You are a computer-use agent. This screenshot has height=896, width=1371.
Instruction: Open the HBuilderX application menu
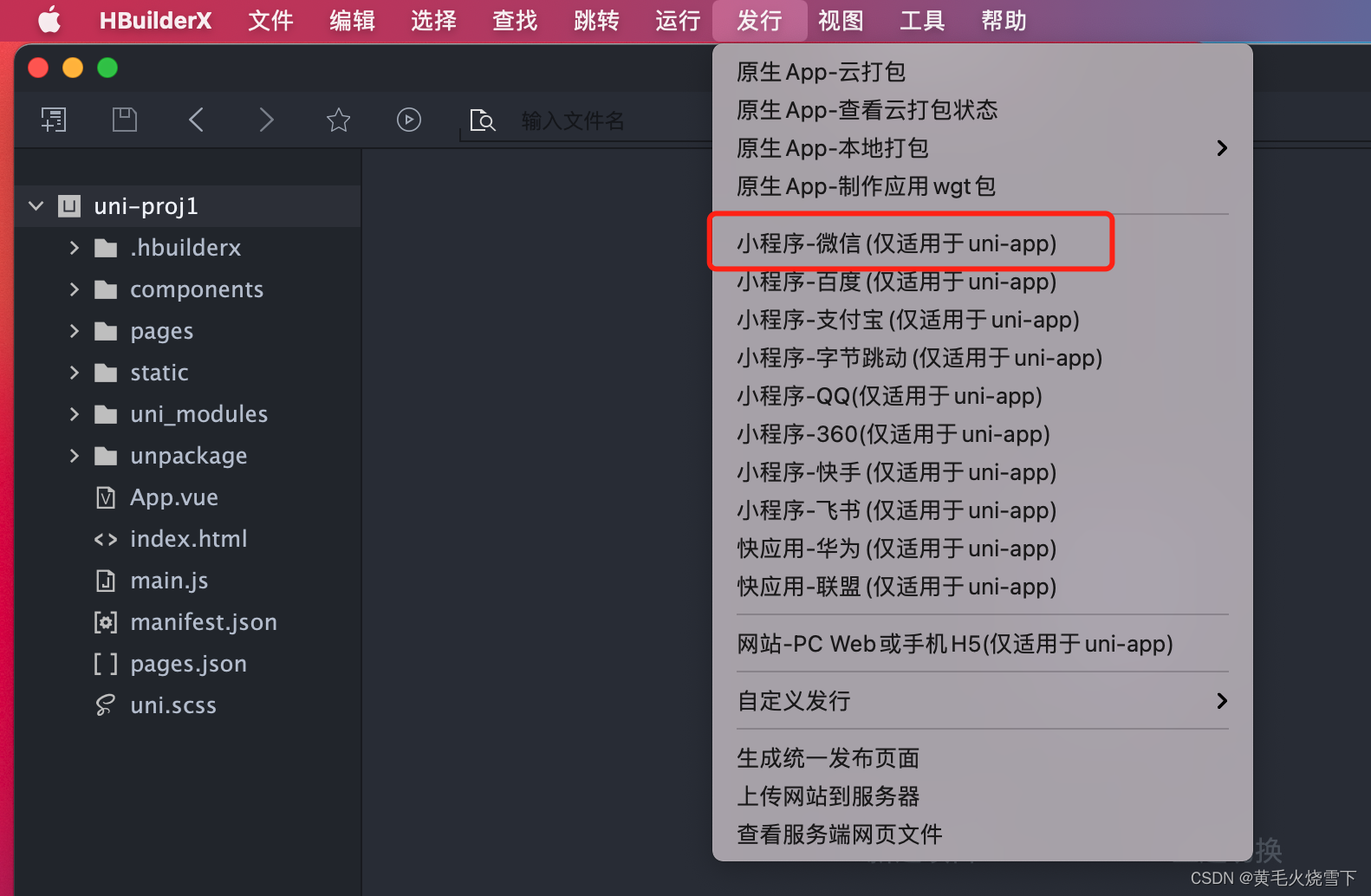(x=155, y=21)
